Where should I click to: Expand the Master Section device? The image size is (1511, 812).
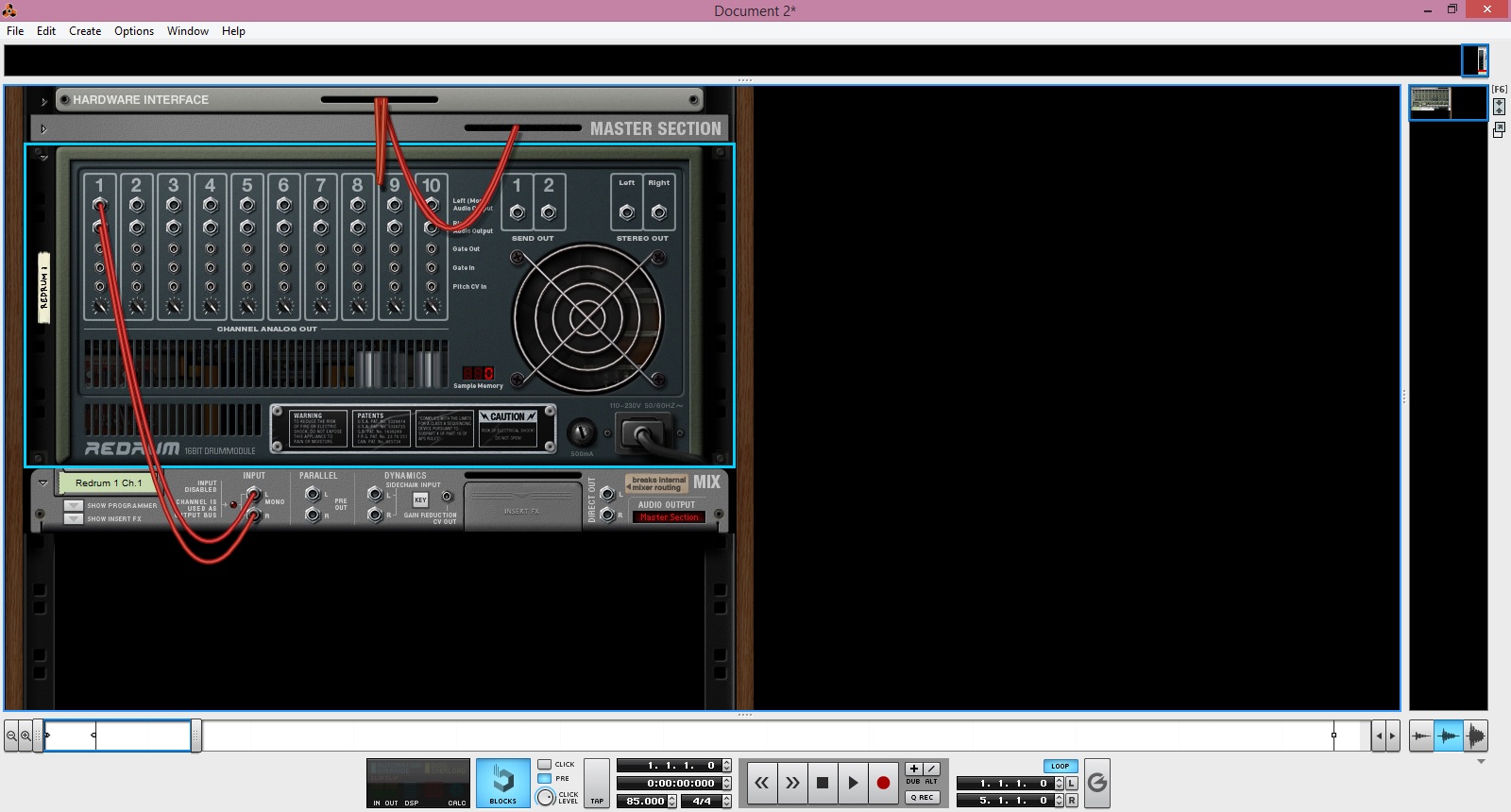coord(43,129)
